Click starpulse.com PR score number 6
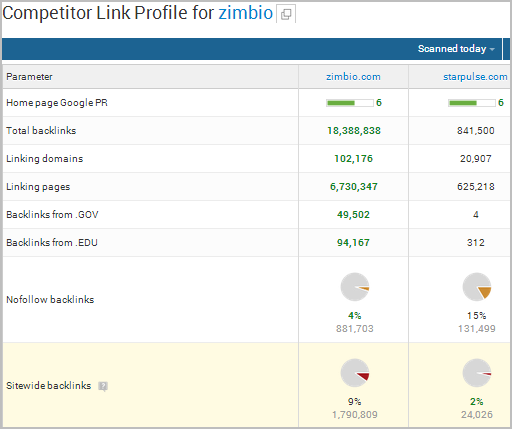 [x=501, y=103]
